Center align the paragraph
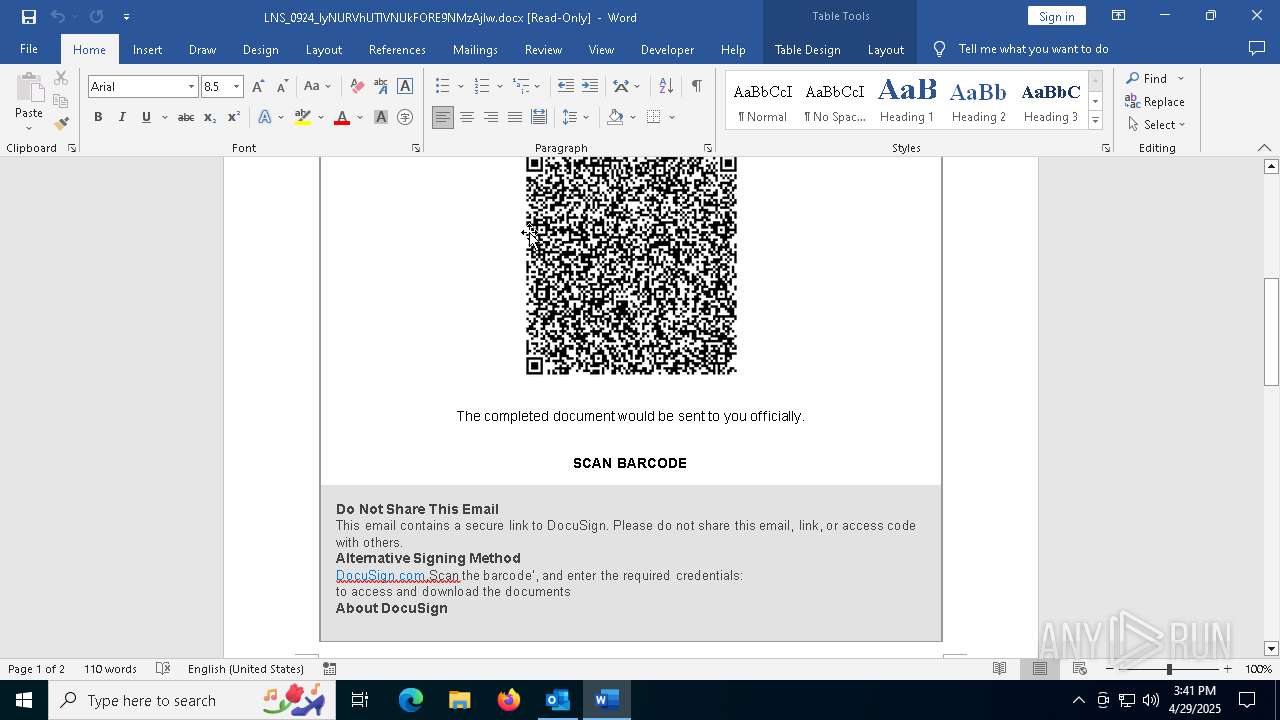This screenshot has width=1280, height=720. tap(467, 117)
